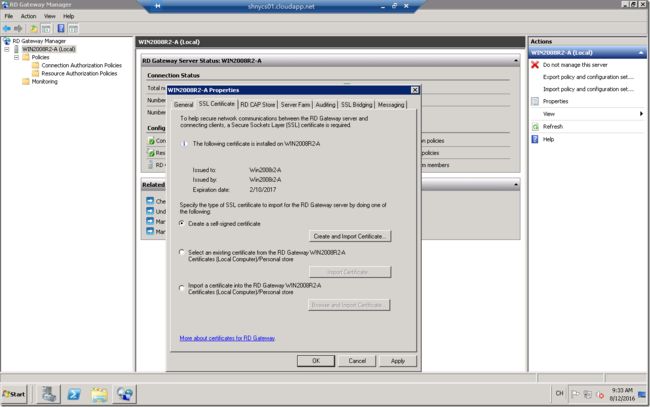Image resolution: width=650 pixels, height=407 pixels.
Task: Click the blue Help toolbar icon
Action: 61,28
